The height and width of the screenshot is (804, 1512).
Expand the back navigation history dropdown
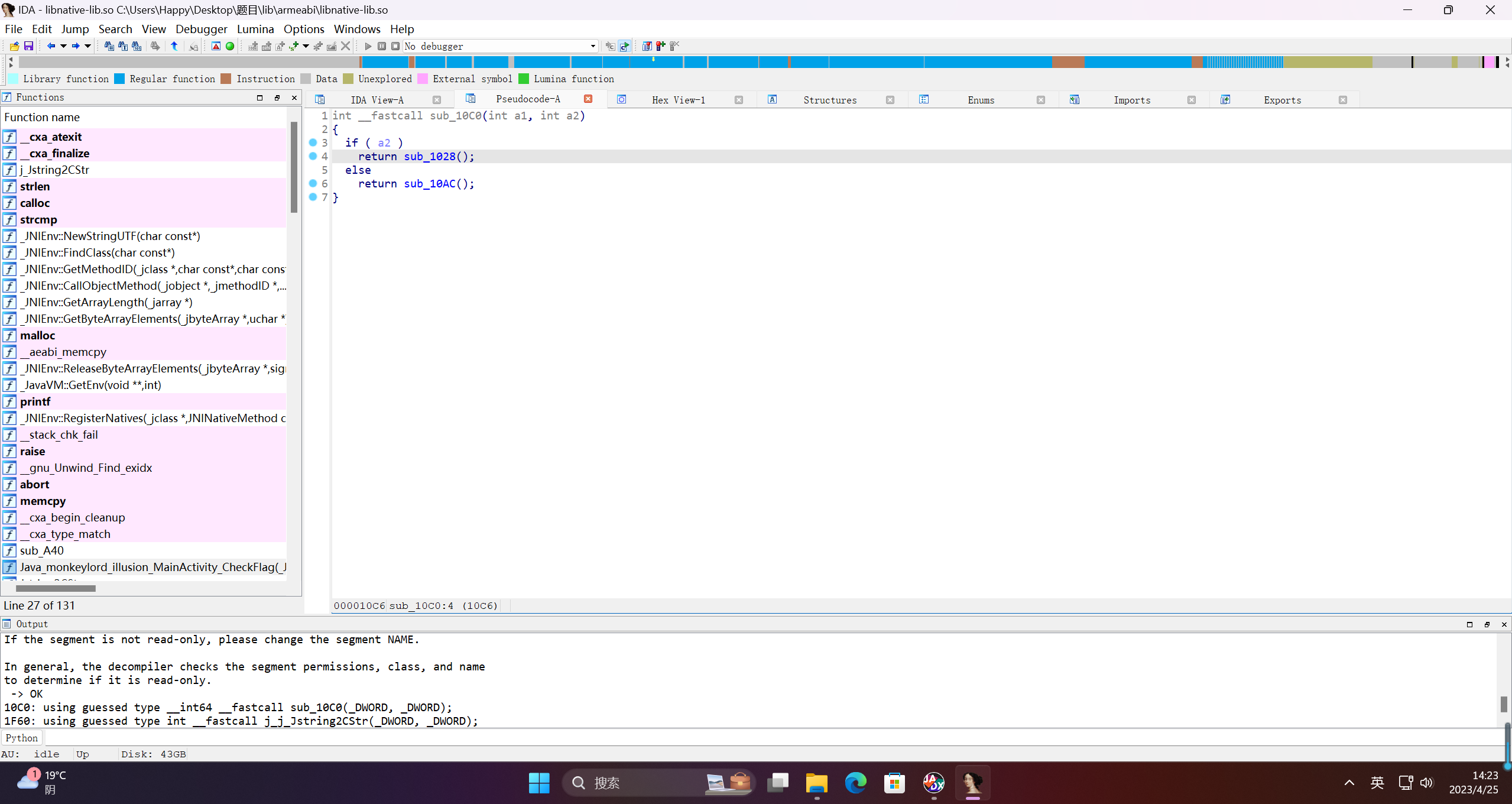click(63, 46)
